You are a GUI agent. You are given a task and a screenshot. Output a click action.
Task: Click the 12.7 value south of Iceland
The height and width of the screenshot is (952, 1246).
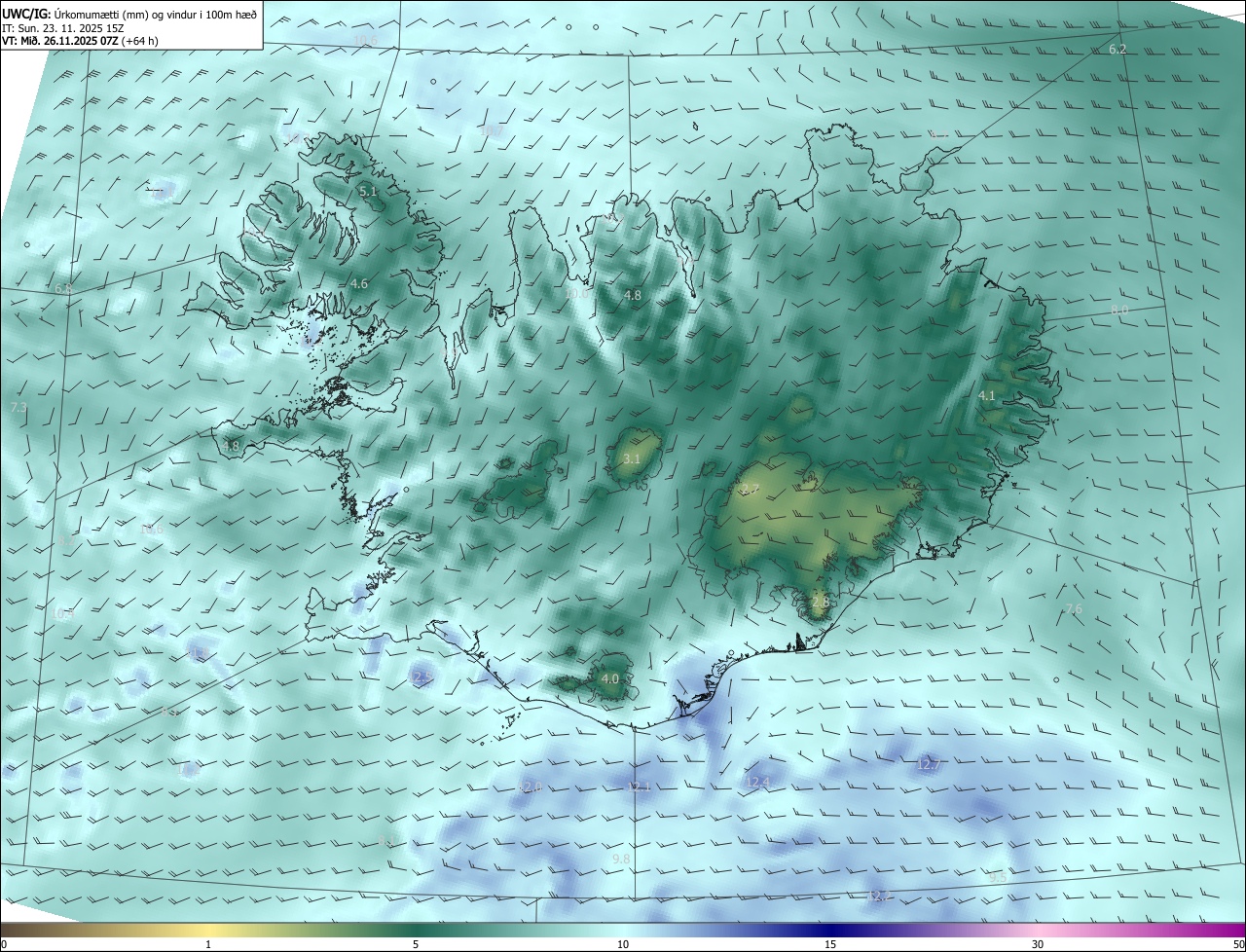click(x=929, y=765)
